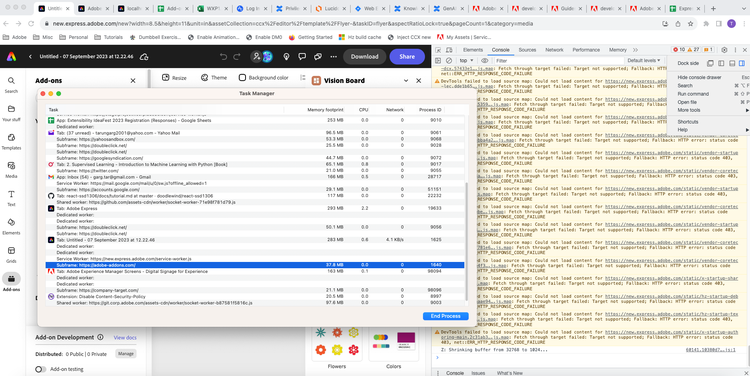Invite collaborators with the person-plus icon

[x=256, y=56]
